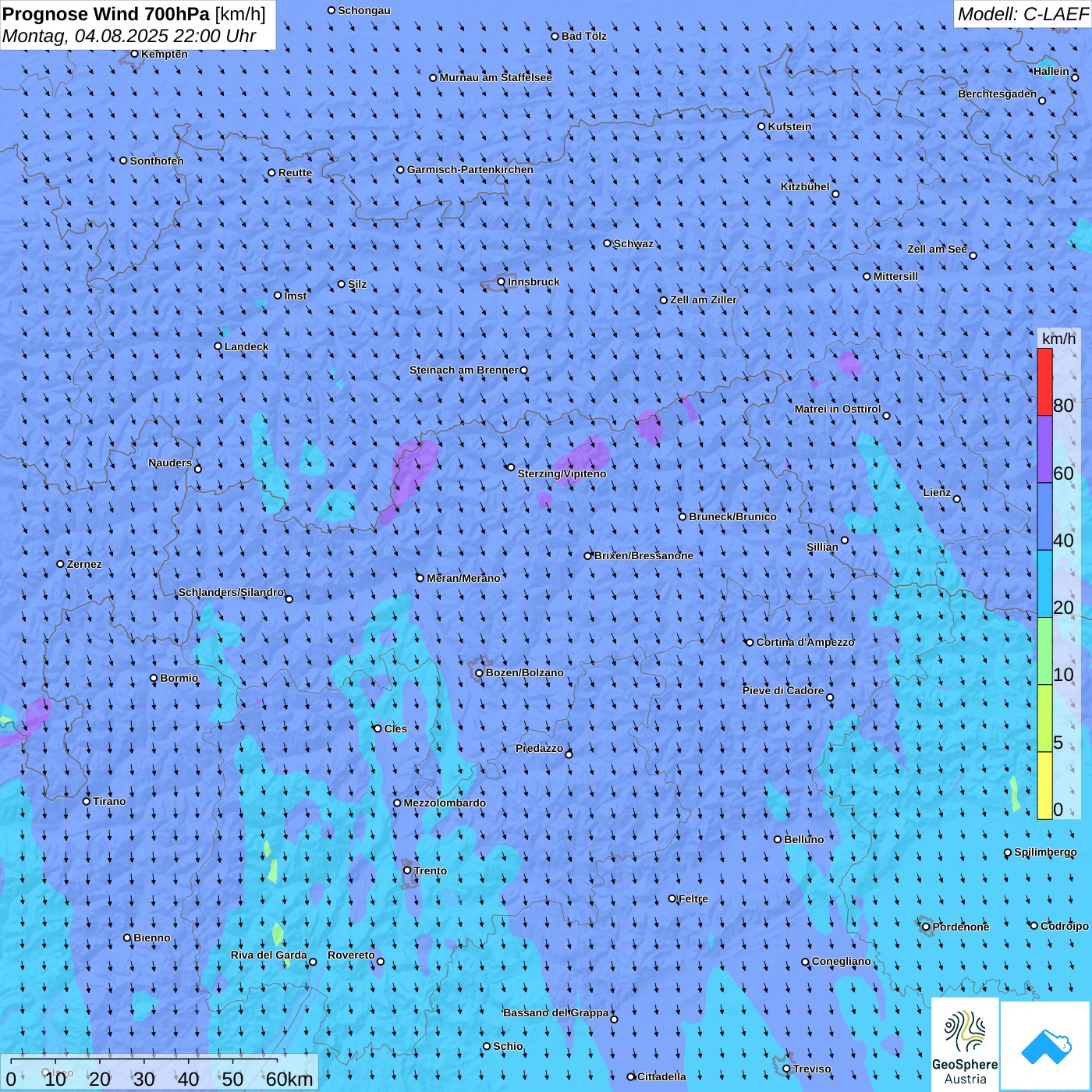Click the 60km distance scale bar
1092x1092 pixels.
coord(160,1072)
